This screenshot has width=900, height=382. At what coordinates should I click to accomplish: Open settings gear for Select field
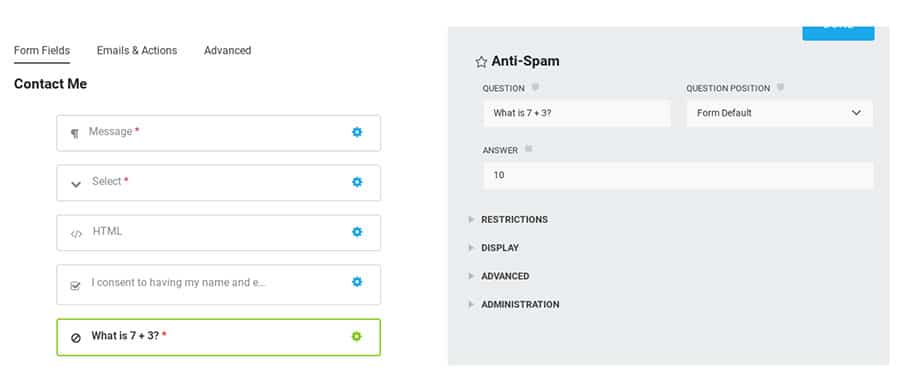tap(357, 182)
